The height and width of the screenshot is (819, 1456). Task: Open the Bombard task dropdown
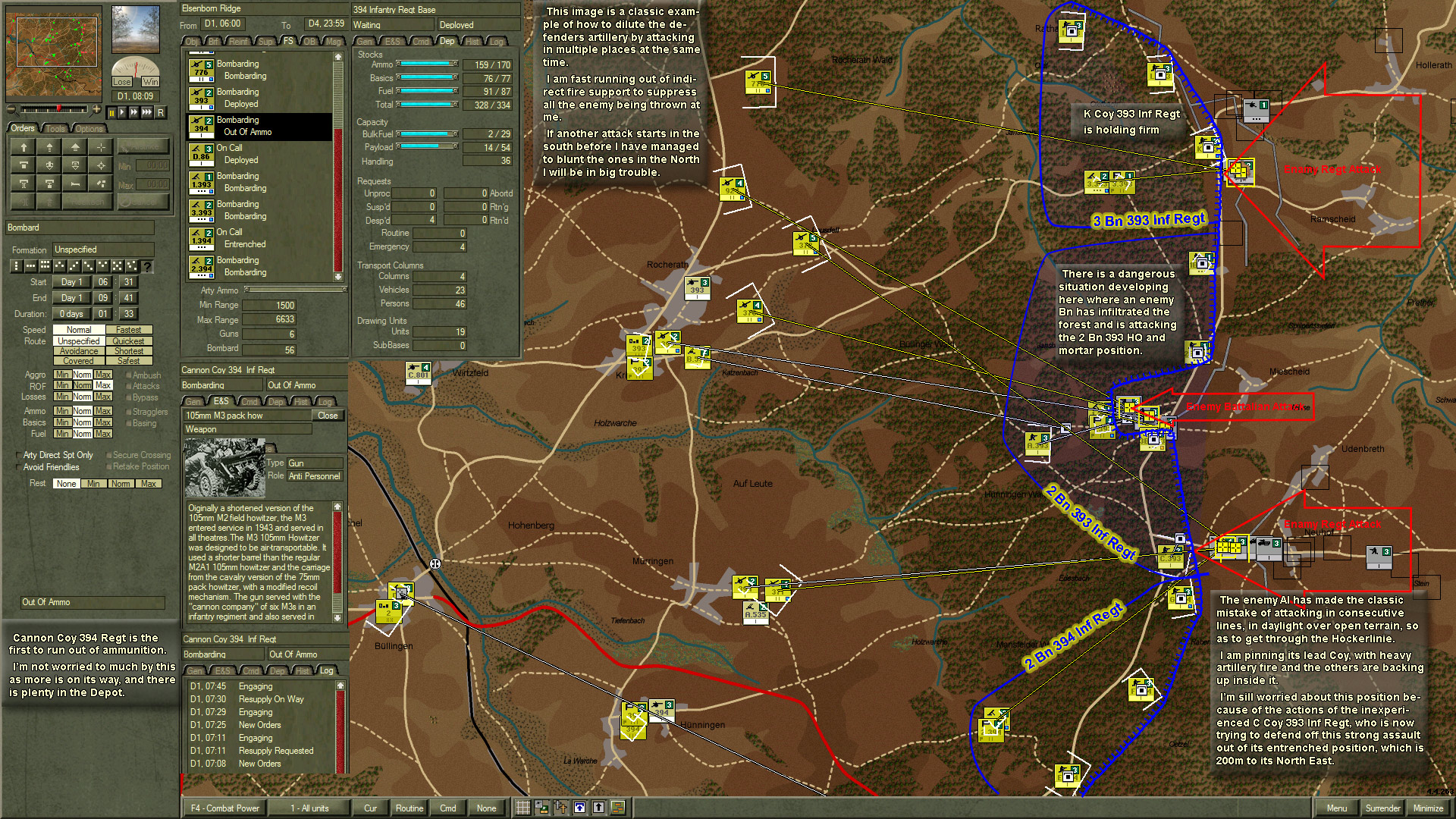click(x=80, y=227)
